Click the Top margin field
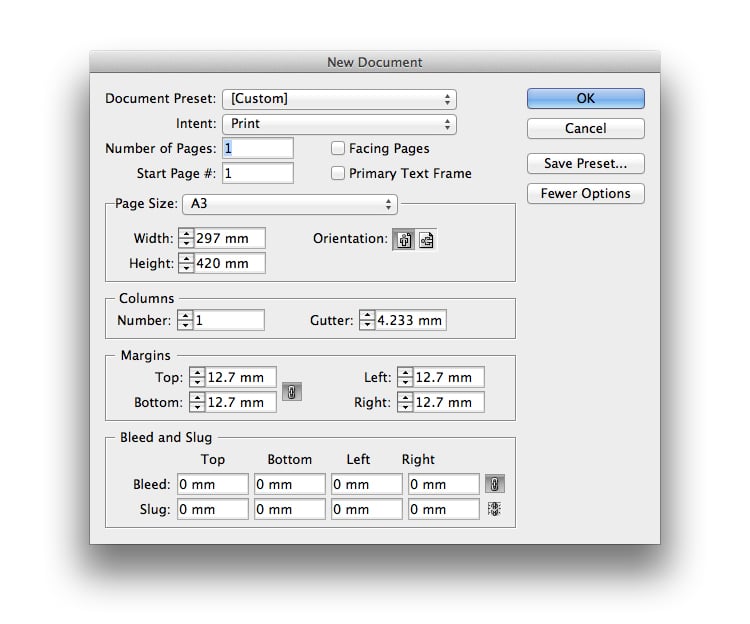Viewport: 750px width, 624px height. 240,377
